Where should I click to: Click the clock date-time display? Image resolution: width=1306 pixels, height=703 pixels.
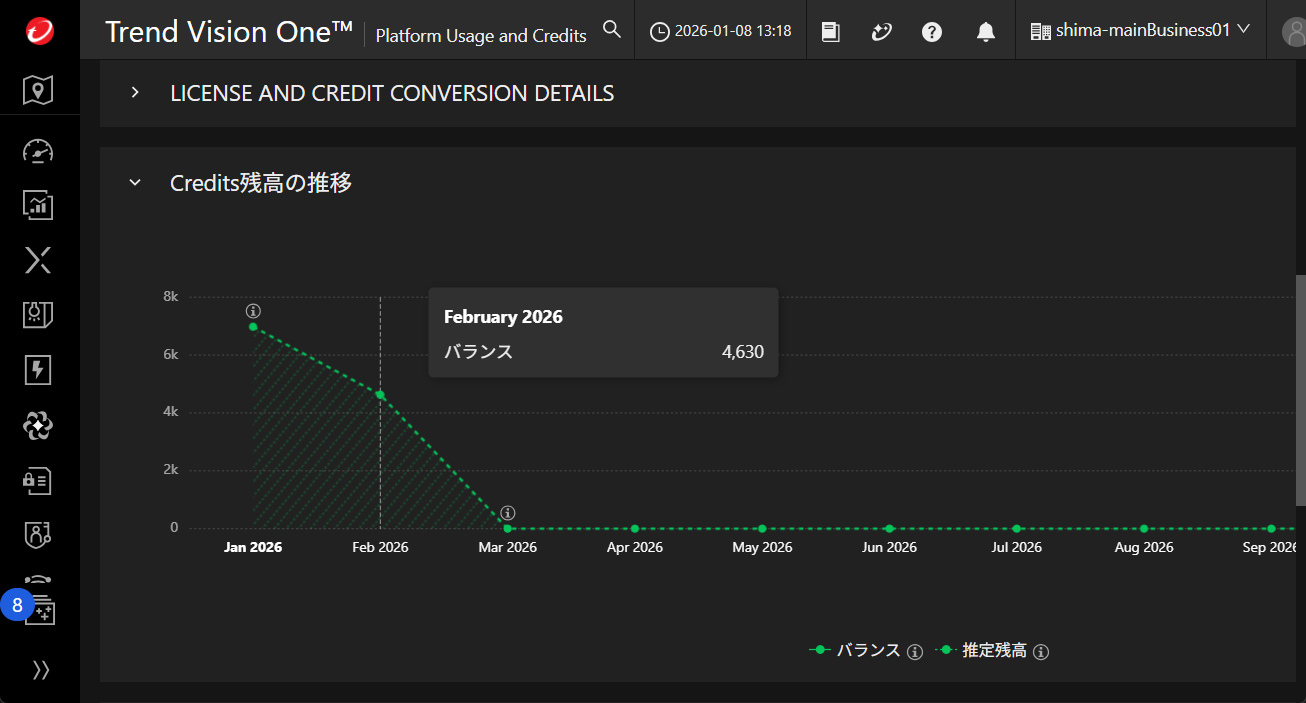tap(721, 31)
